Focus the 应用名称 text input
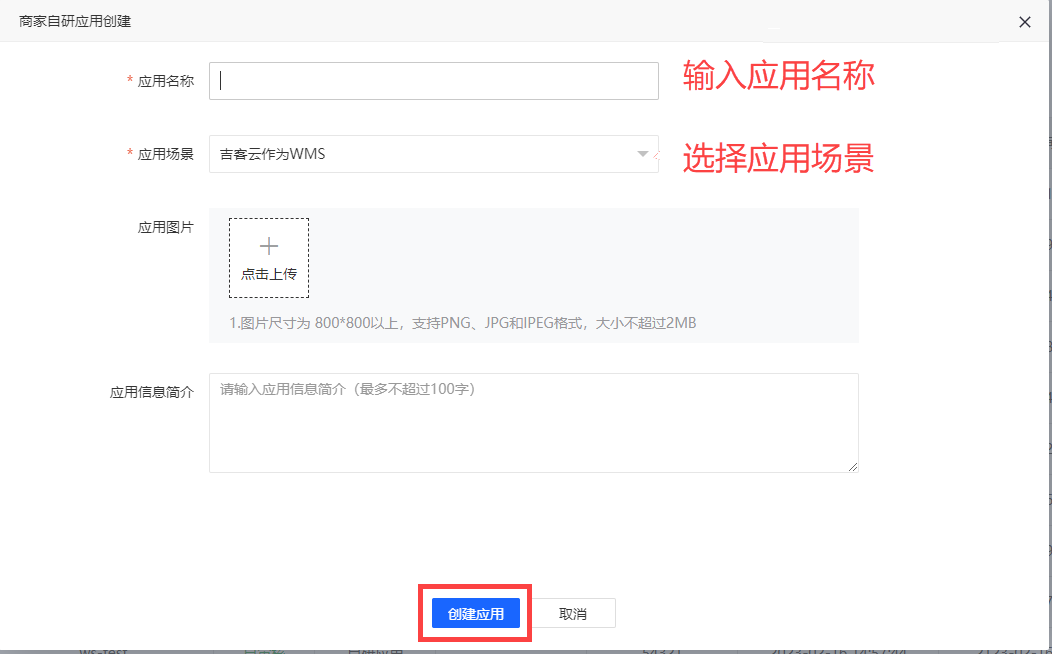 433,81
